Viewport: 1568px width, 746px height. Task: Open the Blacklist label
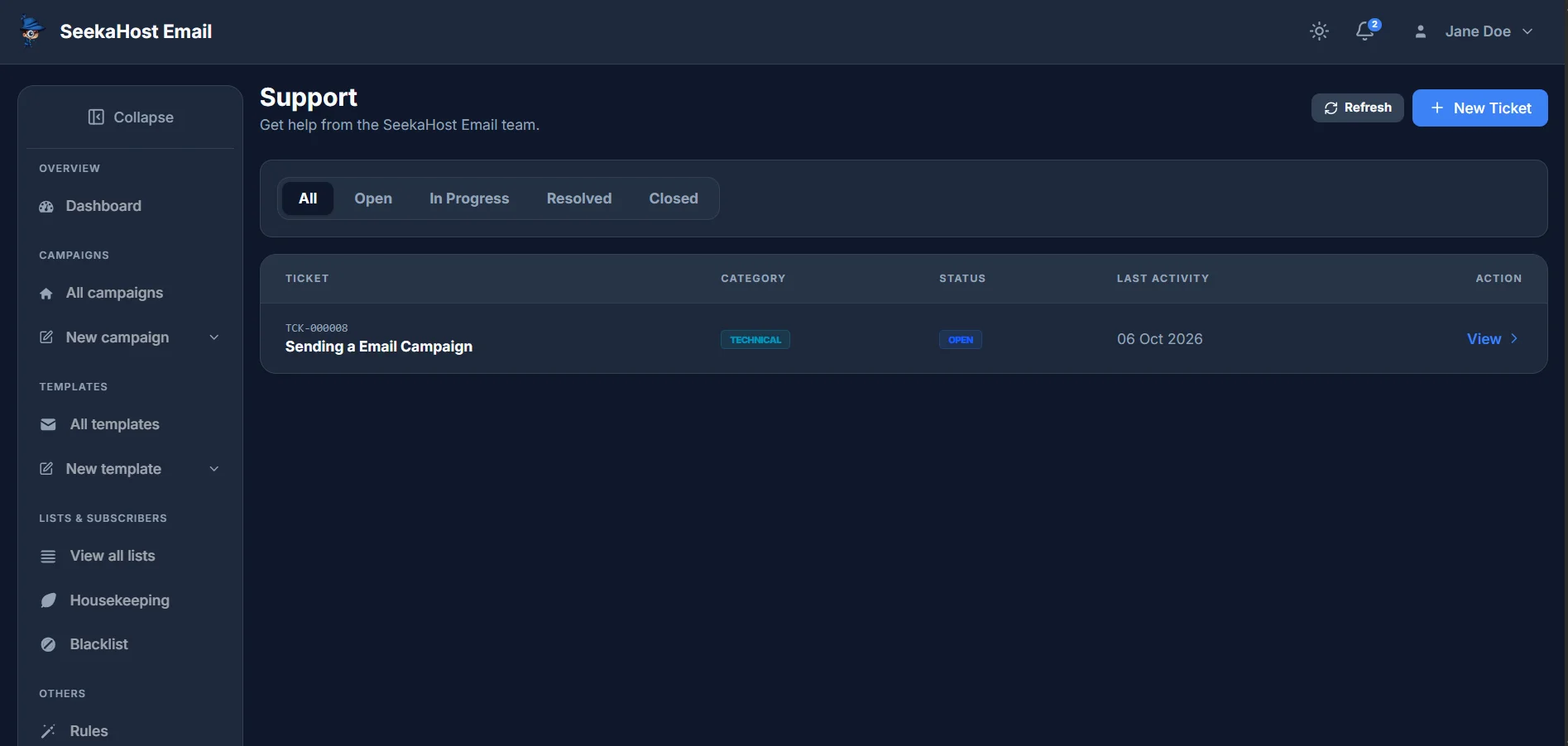tap(98, 644)
